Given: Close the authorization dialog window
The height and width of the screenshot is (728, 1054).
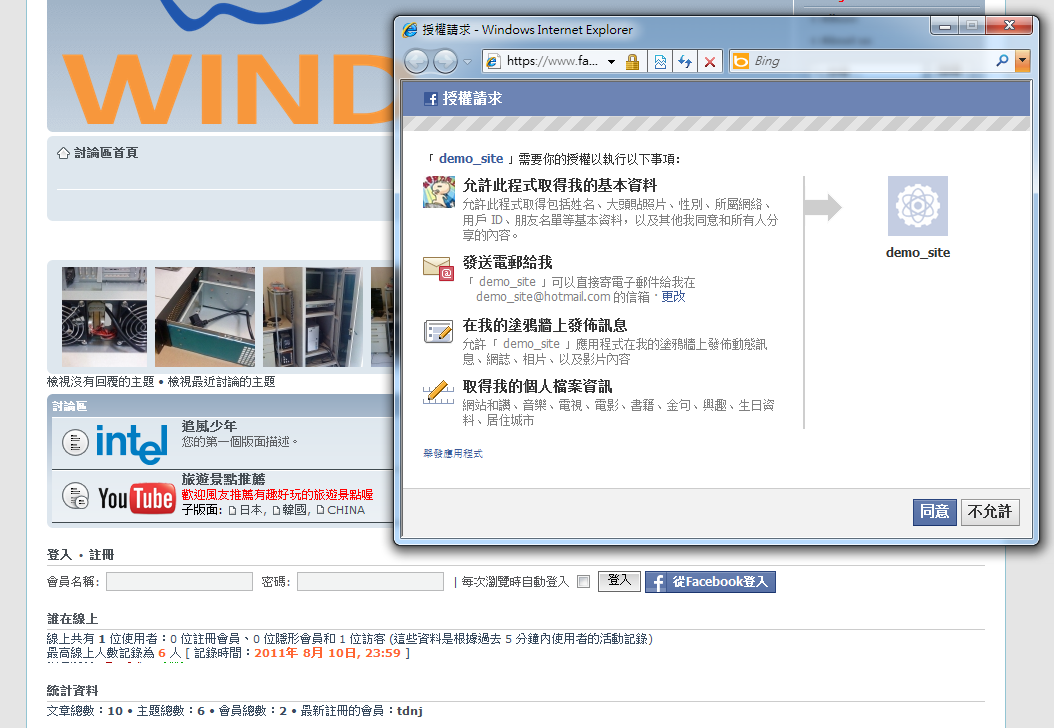Looking at the screenshot, I should 1009,26.
